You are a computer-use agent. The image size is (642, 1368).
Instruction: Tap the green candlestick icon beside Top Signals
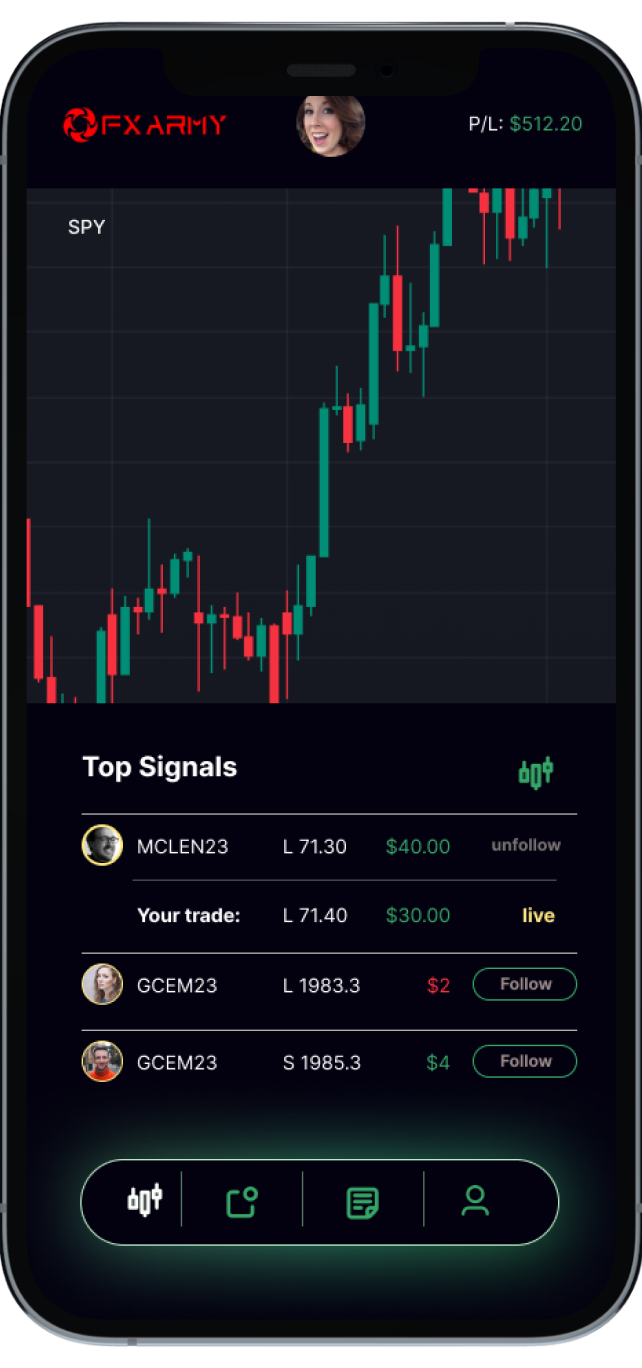coord(536,772)
